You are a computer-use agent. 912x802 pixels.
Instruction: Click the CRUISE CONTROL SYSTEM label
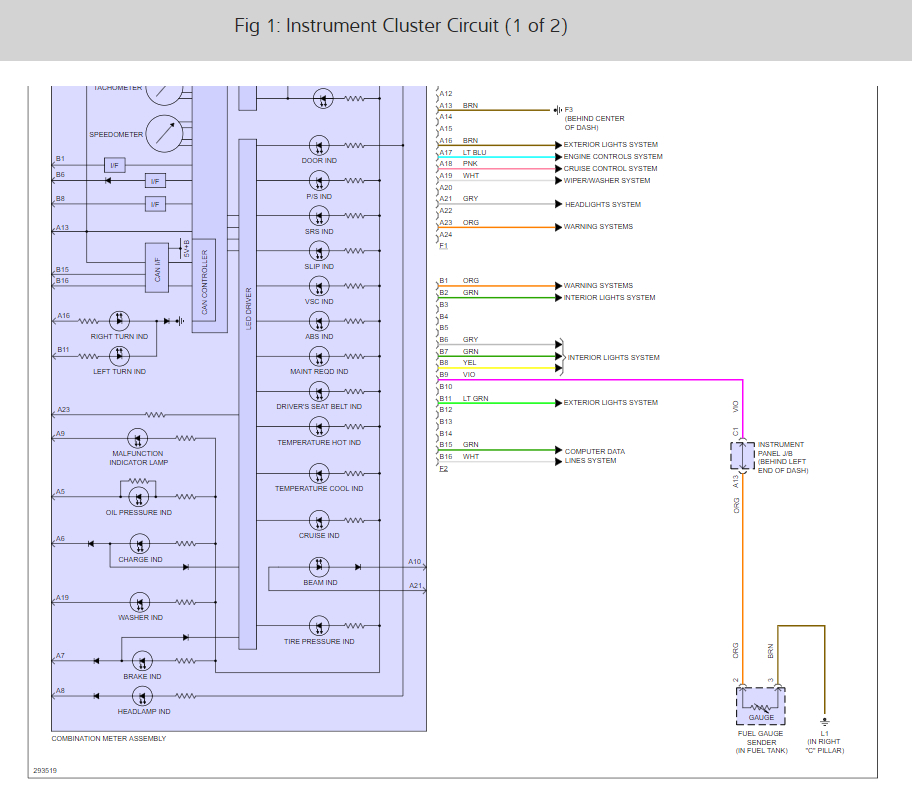point(610,169)
